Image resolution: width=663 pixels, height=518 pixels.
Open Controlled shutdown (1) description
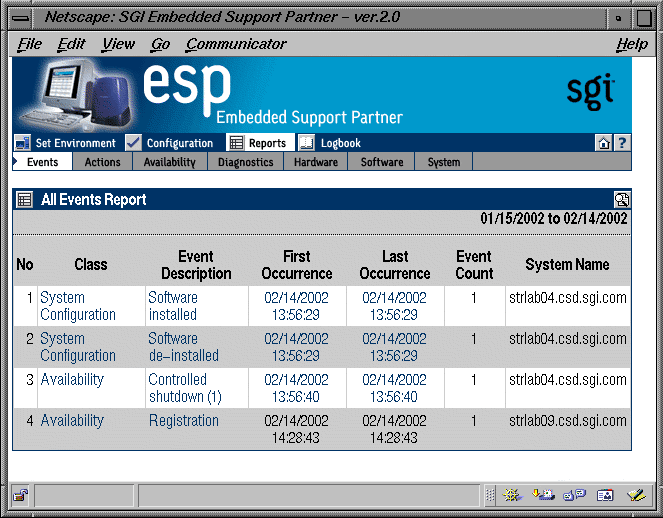pyautogui.click(x=185, y=388)
